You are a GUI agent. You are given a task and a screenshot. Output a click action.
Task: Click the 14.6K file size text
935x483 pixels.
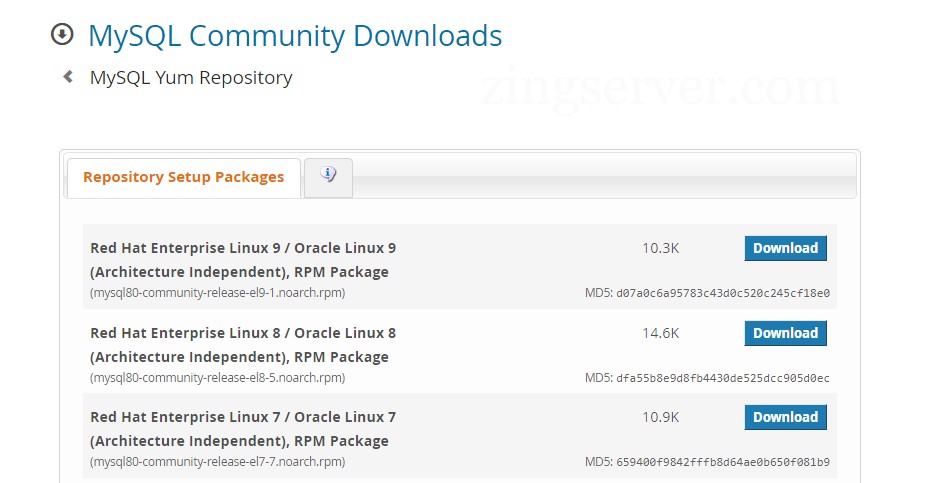pos(660,333)
